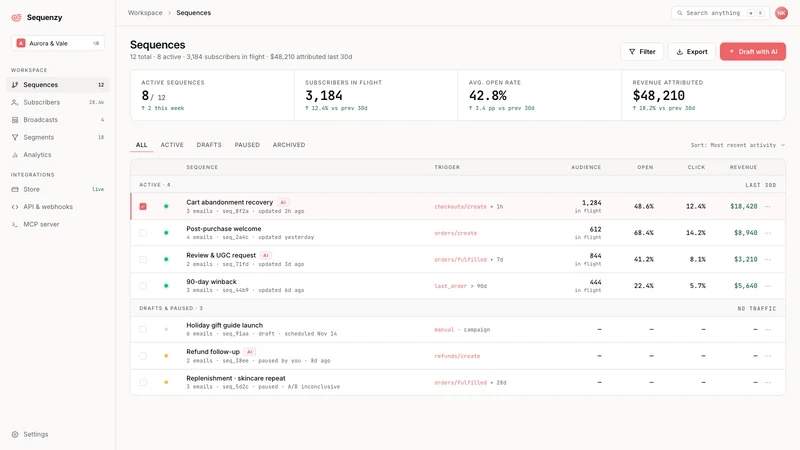Open the Segments funnel icon
The height and width of the screenshot is (450, 800).
(15, 137)
